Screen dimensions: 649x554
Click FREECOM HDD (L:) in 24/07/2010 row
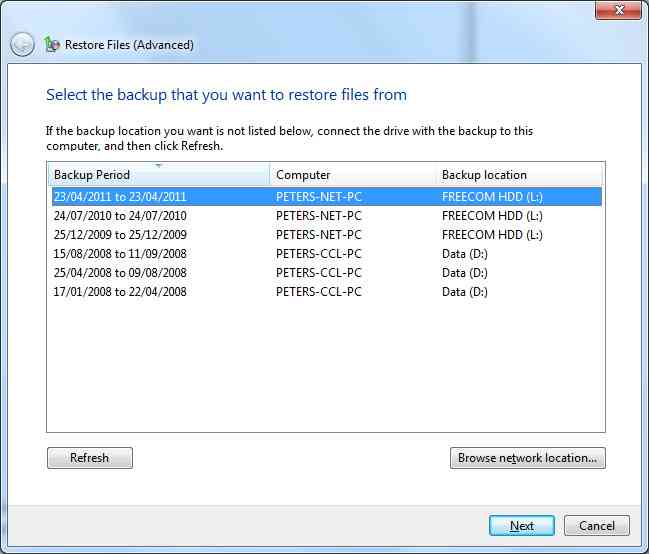[492, 216]
